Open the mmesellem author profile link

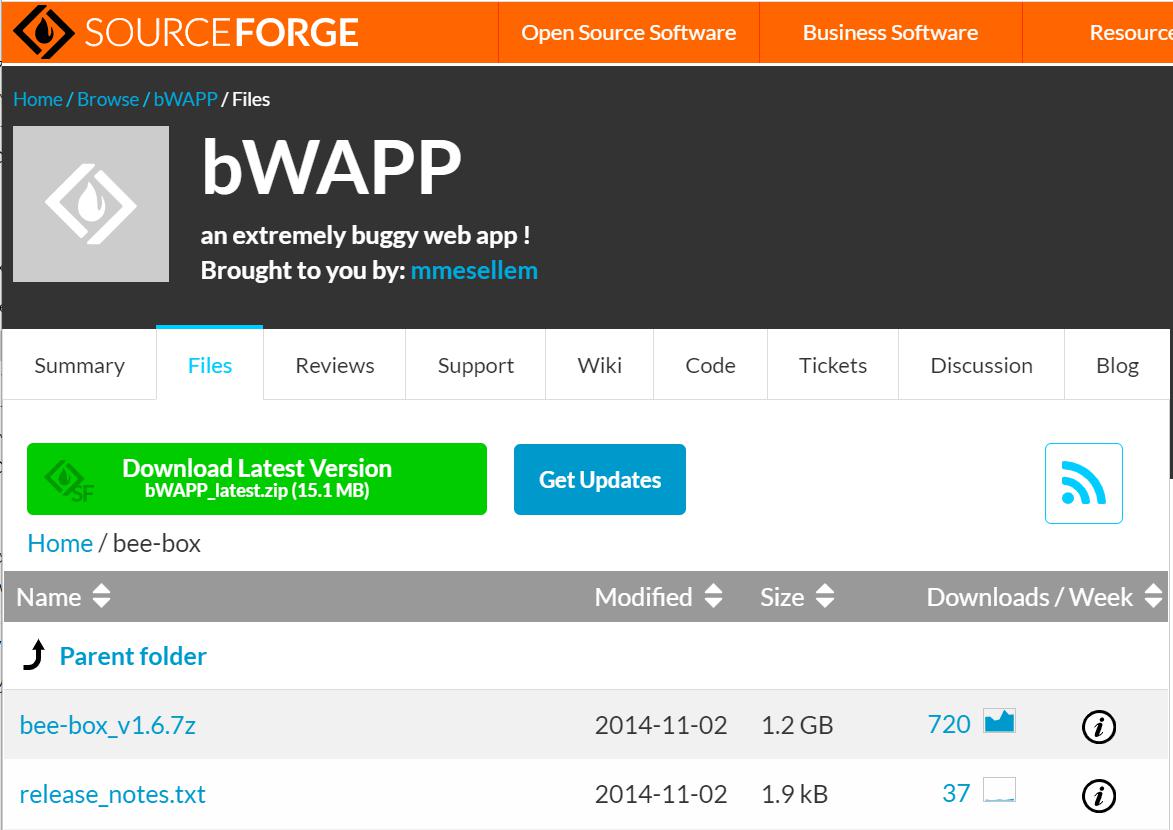click(x=473, y=270)
